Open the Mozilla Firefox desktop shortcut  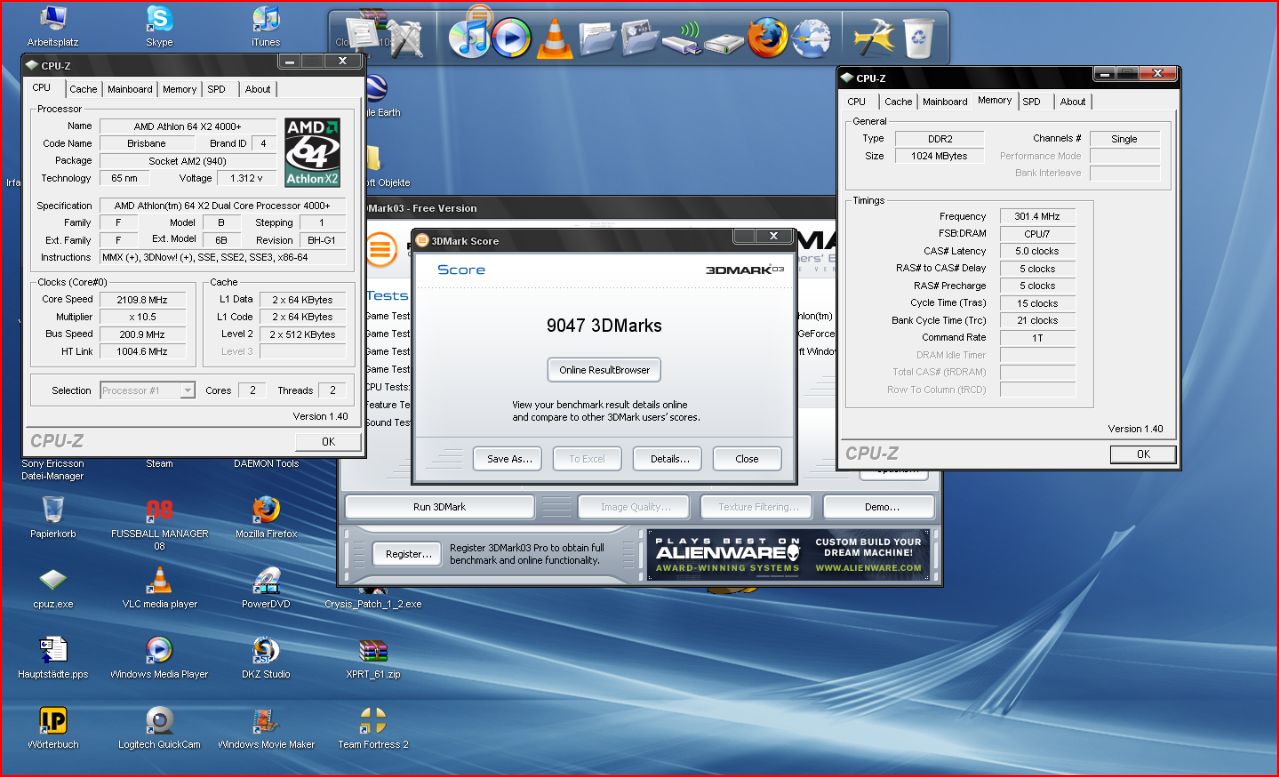click(x=266, y=517)
